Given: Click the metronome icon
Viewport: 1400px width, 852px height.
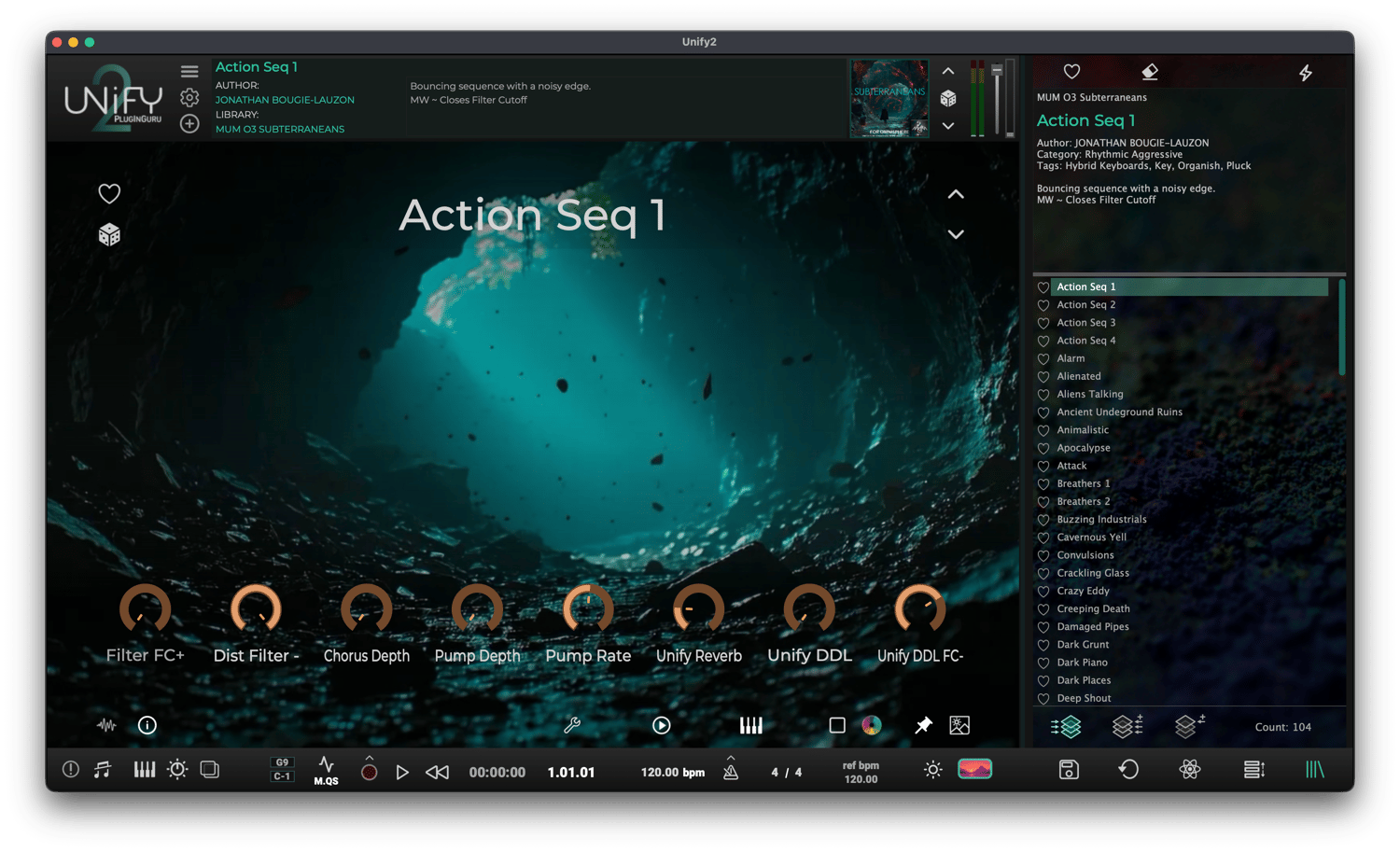Looking at the screenshot, I should coord(731,770).
